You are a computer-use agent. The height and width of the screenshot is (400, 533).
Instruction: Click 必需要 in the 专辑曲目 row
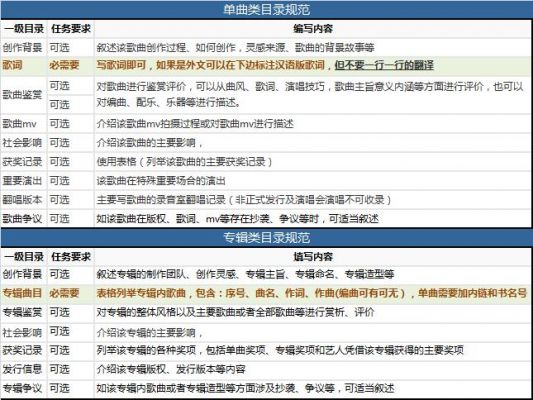pos(64,293)
